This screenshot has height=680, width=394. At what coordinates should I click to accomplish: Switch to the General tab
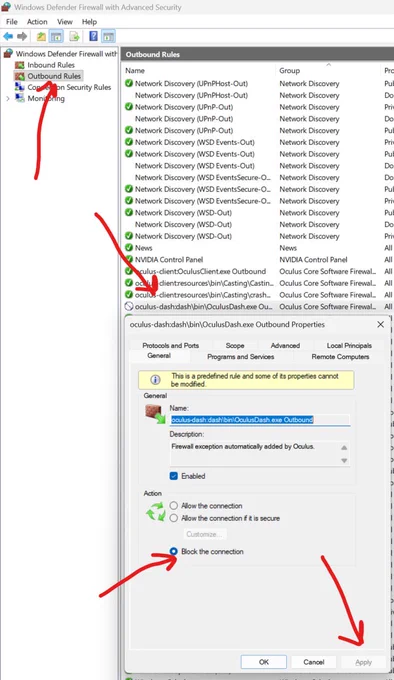pyautogui.click(x=159, y=356)
